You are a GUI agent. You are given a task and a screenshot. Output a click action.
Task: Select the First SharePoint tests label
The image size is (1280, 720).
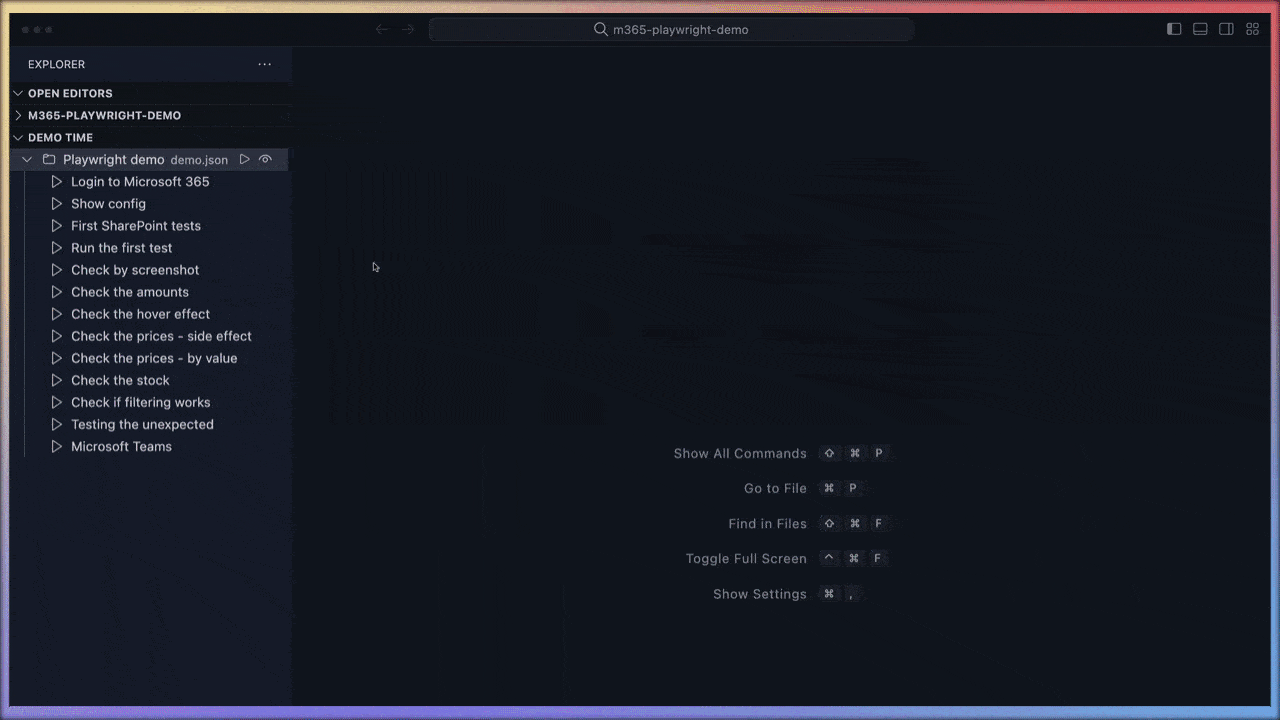(x=136, y=226)
